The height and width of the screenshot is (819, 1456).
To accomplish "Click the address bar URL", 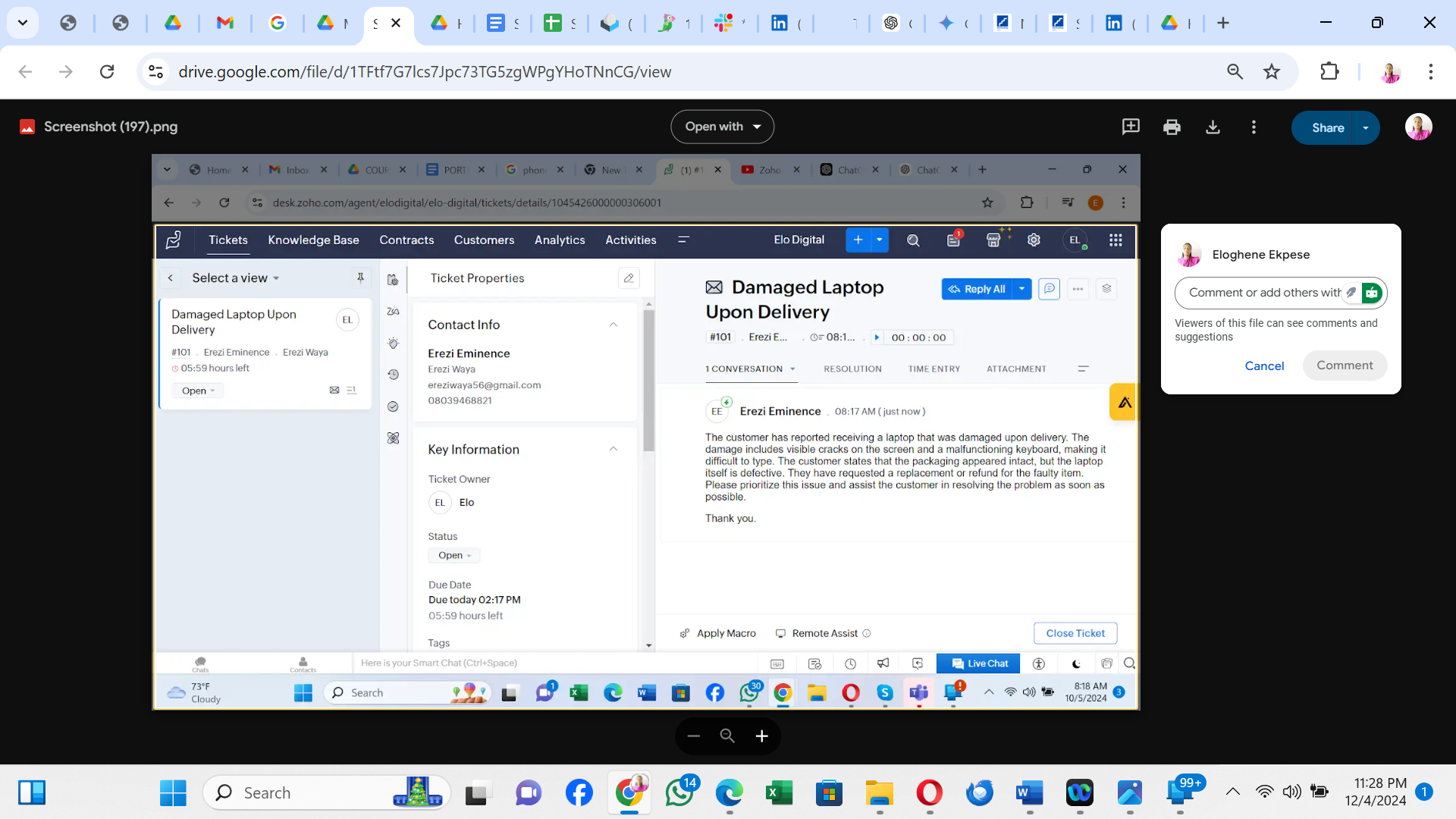I will point(425,71).
